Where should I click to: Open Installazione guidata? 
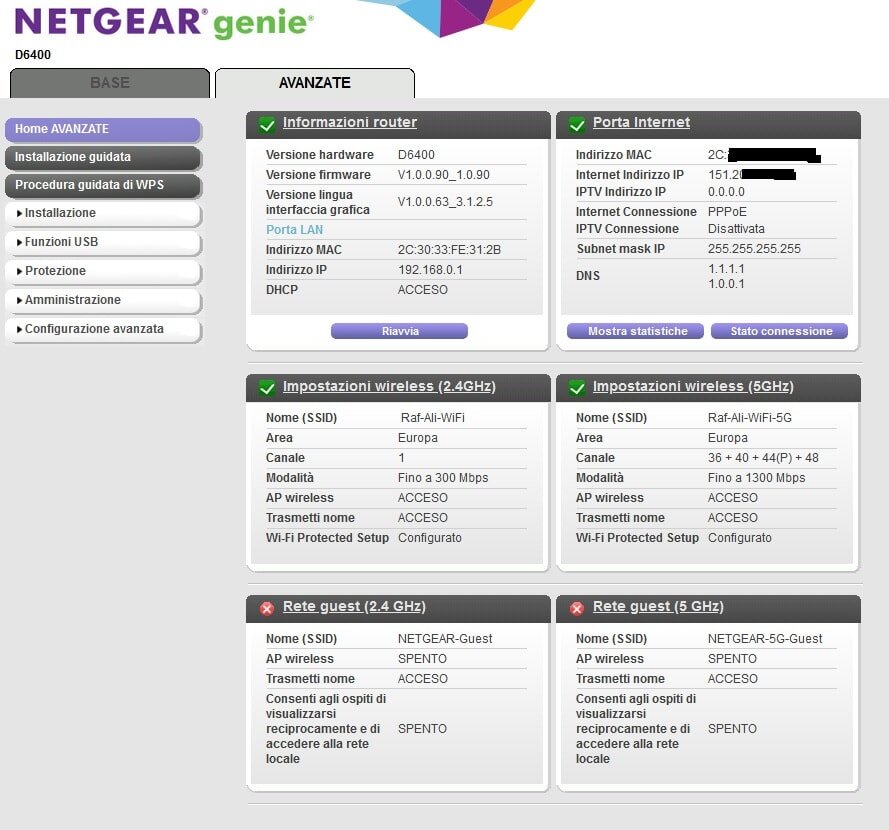click(103, 157)
